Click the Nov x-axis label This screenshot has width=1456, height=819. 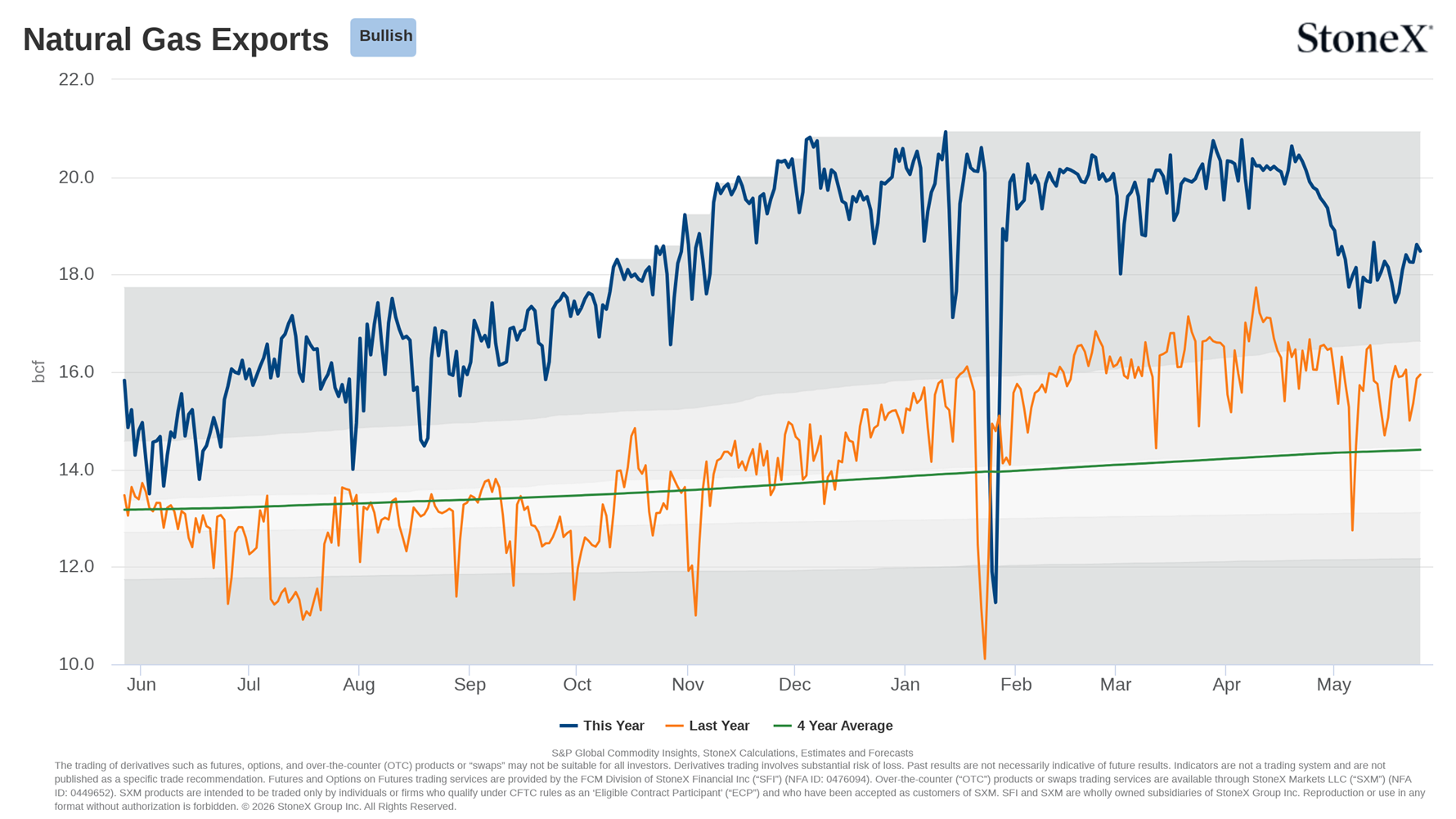point(687,685)
